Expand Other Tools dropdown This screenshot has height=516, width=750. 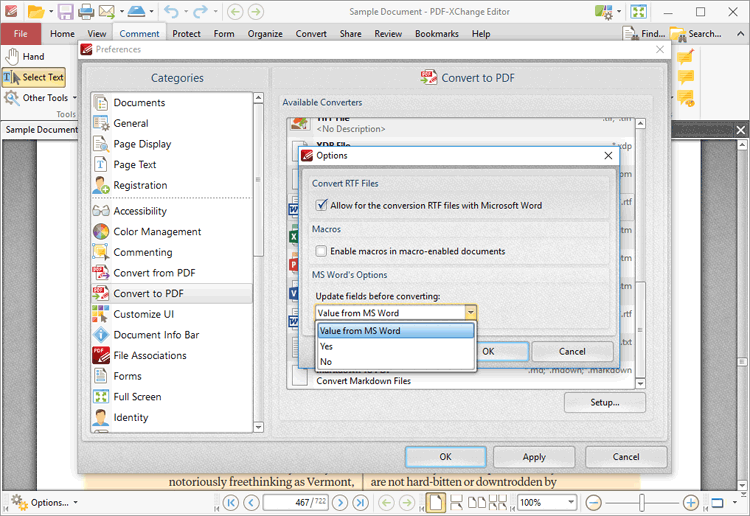click(75, 98)
